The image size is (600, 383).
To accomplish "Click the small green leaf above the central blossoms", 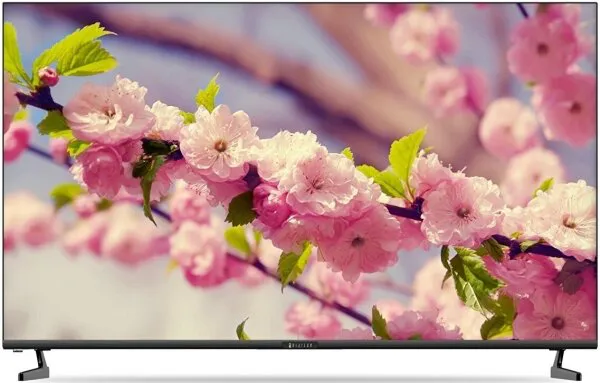I will point(208,94).
